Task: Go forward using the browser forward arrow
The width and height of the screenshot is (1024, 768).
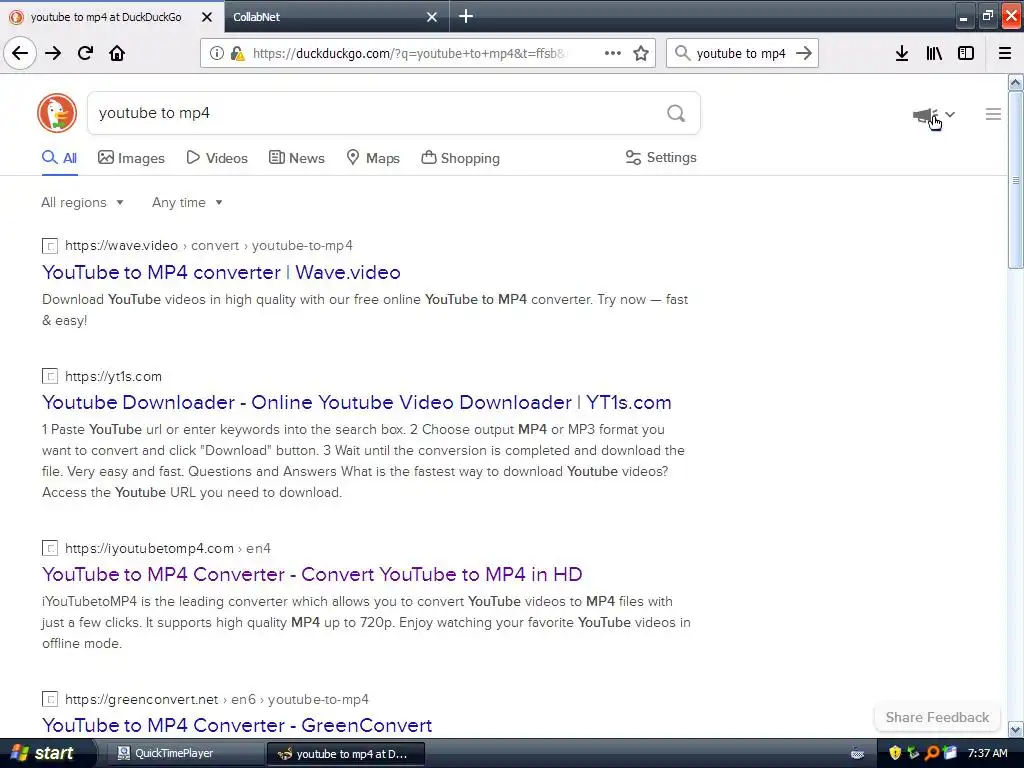Action: click(x=53, y=53)
